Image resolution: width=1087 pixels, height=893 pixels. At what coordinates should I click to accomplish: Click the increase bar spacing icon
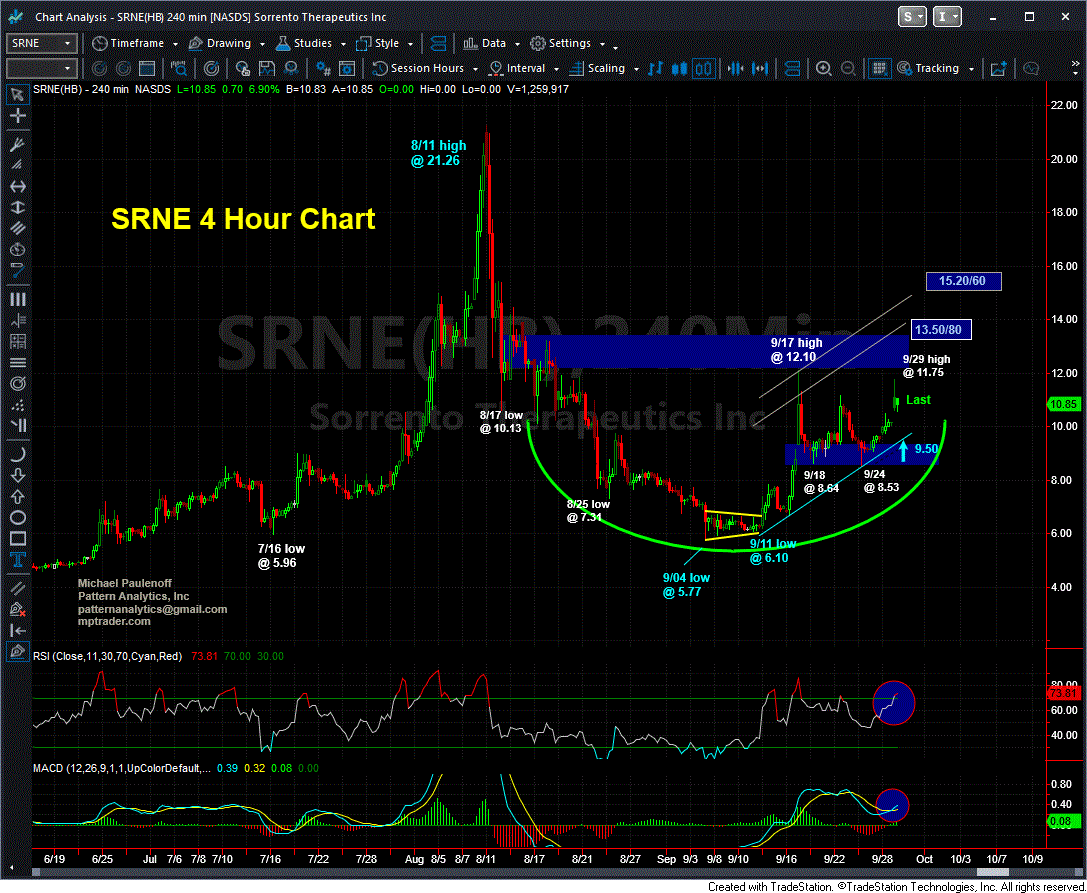(760, 69)
